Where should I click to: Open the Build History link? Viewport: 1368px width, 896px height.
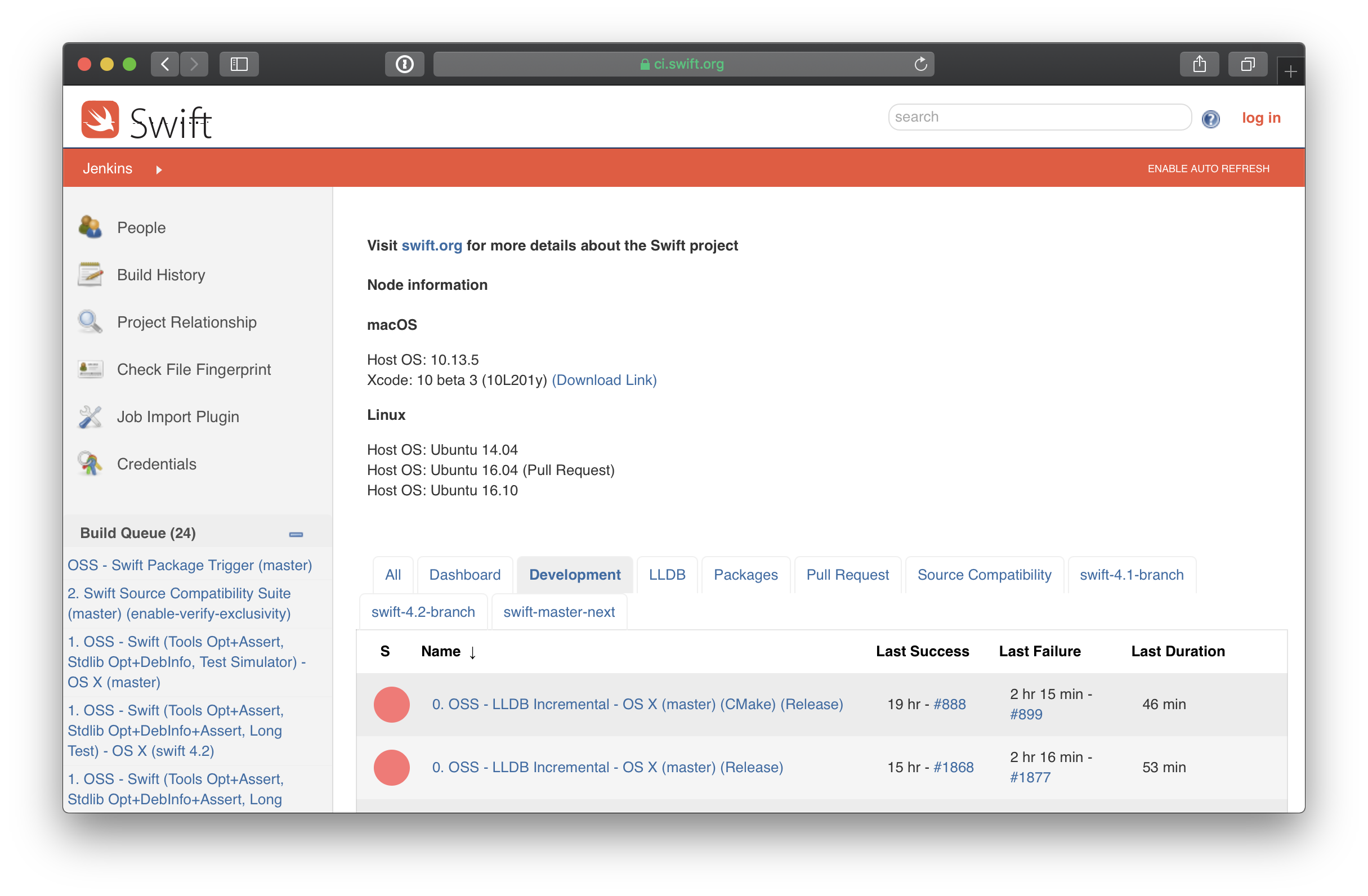(161, 275)
